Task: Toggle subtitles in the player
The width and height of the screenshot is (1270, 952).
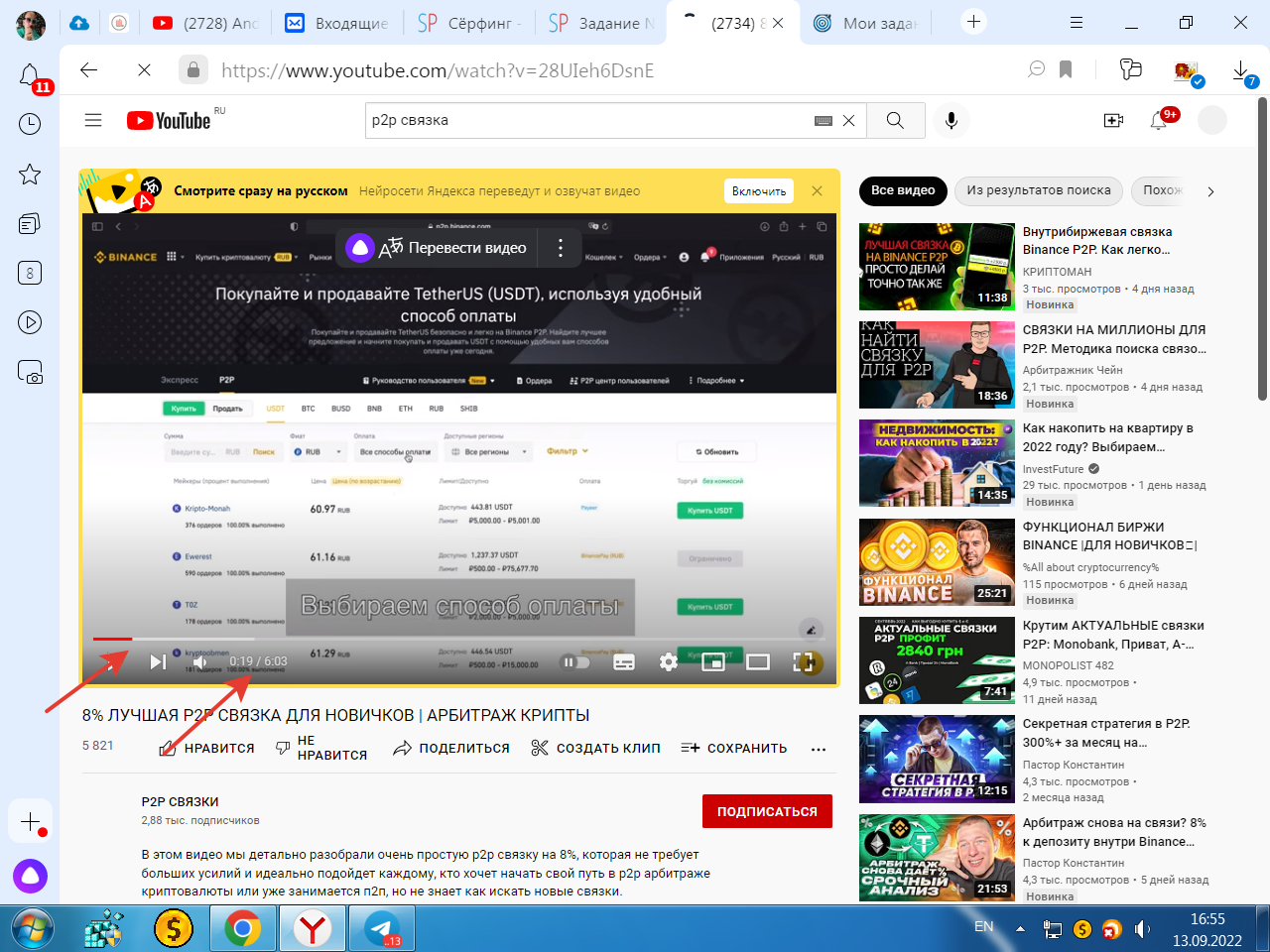Action: click(624, 661)
